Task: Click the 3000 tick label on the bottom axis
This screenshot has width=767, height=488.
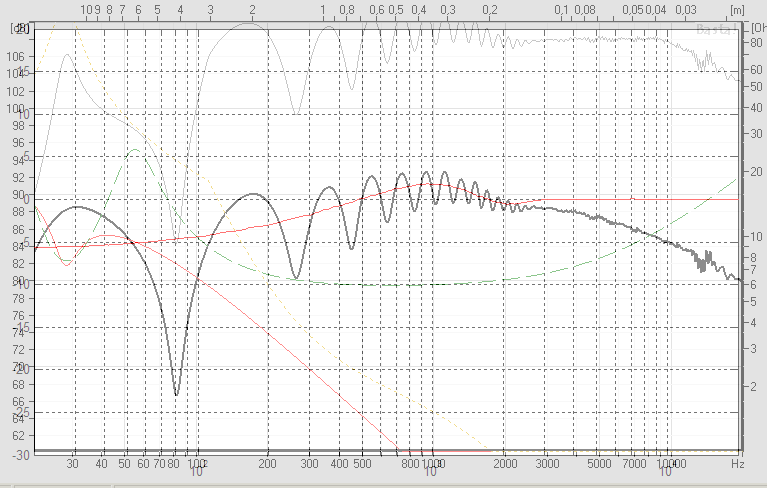Action: click(546, 465)
